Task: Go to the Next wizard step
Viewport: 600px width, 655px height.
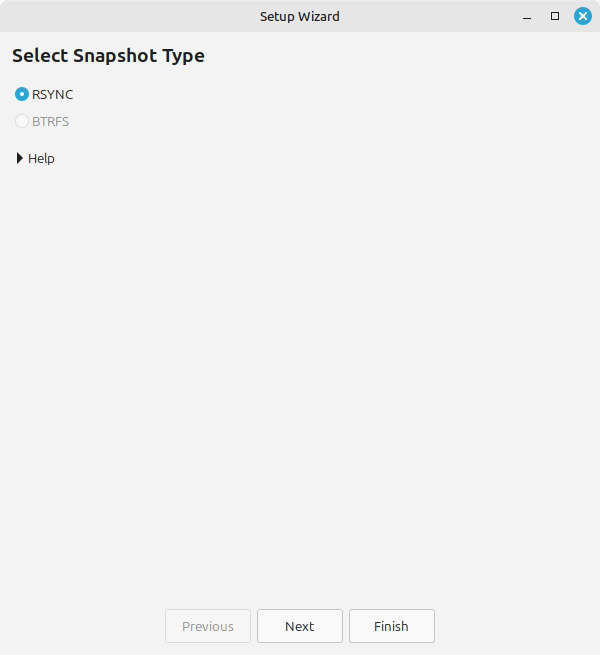Action: [300, 626]
